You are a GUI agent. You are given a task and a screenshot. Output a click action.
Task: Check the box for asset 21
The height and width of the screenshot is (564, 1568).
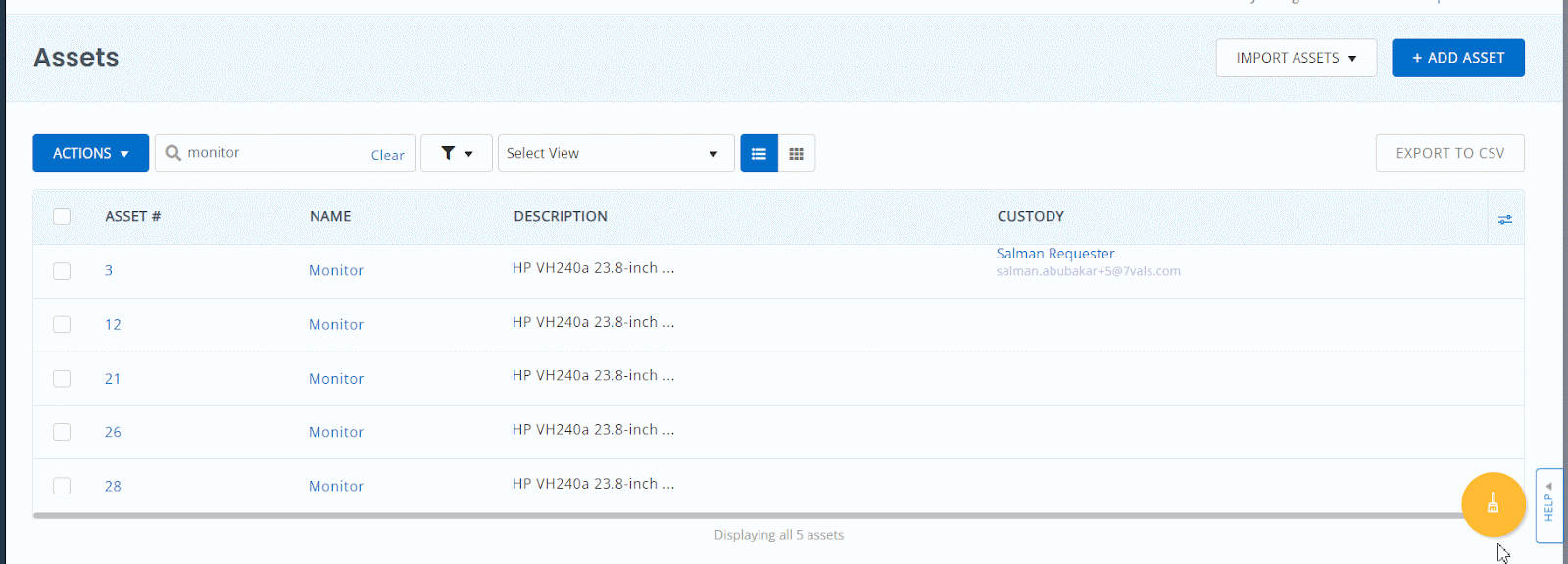tap(62, 379)
